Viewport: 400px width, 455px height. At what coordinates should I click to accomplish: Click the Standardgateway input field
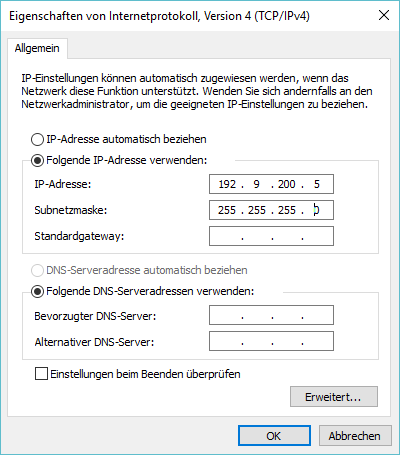pos(271,236)
